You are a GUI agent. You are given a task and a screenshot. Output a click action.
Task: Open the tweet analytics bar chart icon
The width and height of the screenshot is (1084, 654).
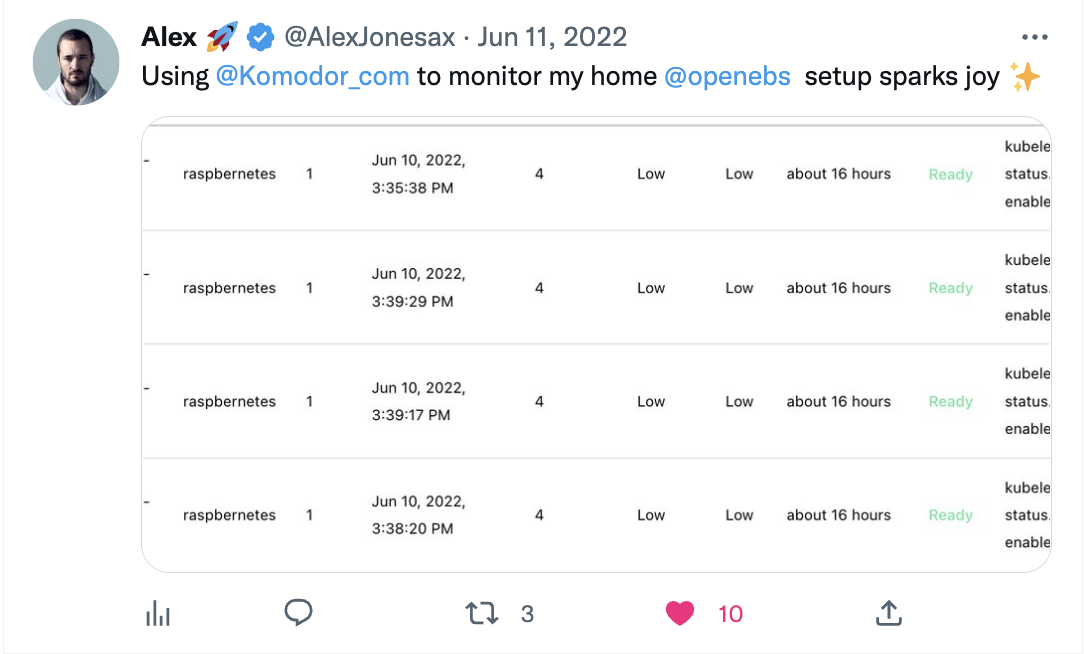(x=158, y=613)
